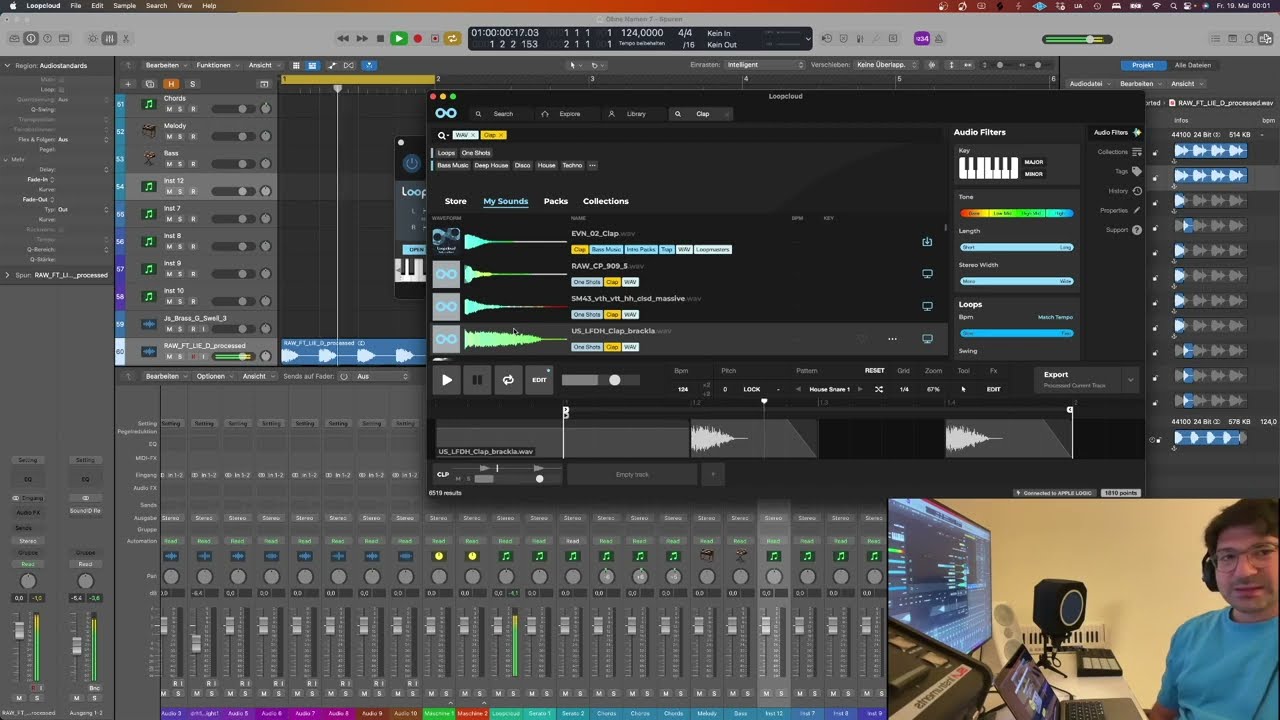Toggle the Inspector button in Logic toolbar

pos(30,39)
